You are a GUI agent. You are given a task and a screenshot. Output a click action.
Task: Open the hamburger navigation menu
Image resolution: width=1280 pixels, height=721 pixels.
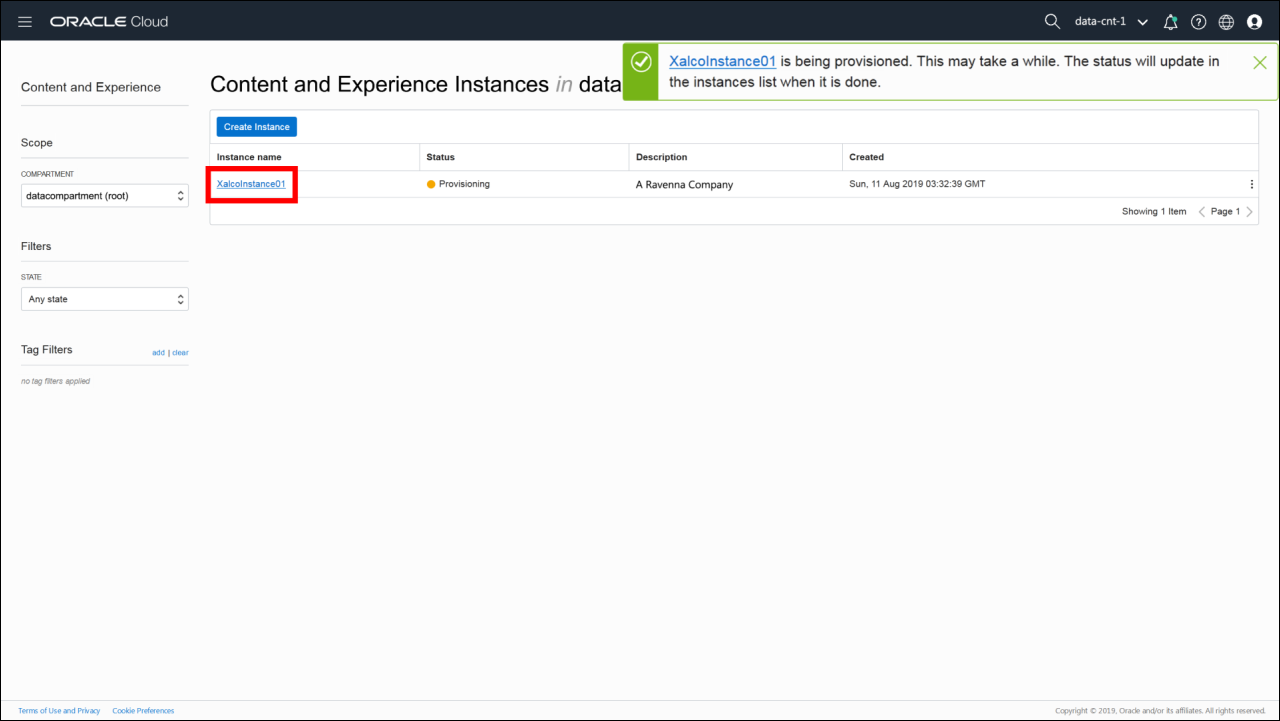pyautogui.click(x=25, y=22)
